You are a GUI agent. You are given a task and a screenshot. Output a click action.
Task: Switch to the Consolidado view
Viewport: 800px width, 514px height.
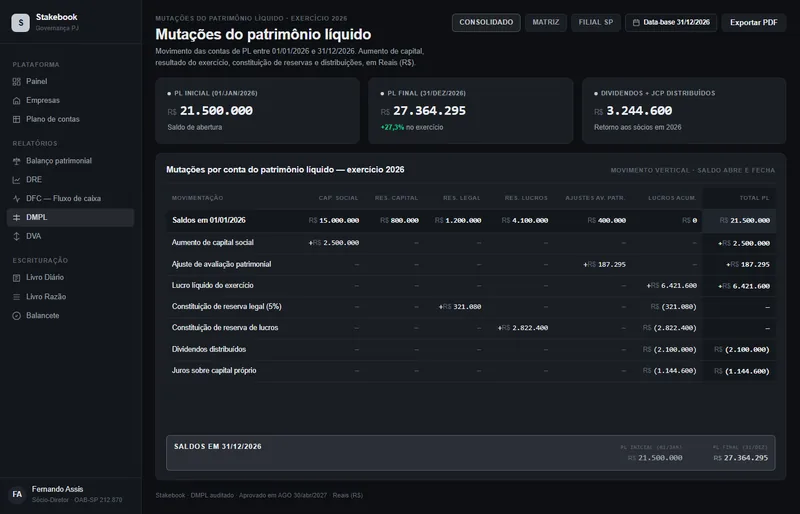(486, 22)
